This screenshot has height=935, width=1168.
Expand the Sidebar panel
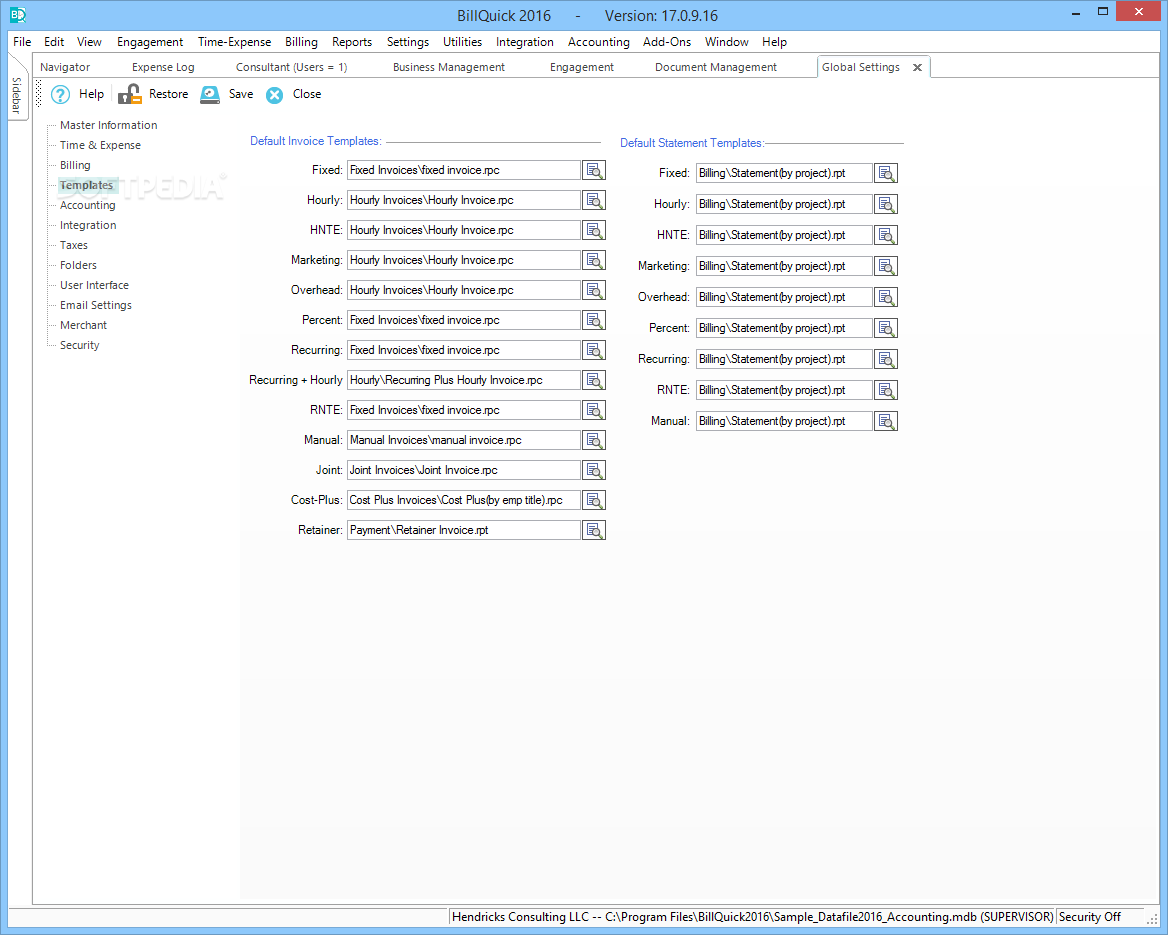16,95
